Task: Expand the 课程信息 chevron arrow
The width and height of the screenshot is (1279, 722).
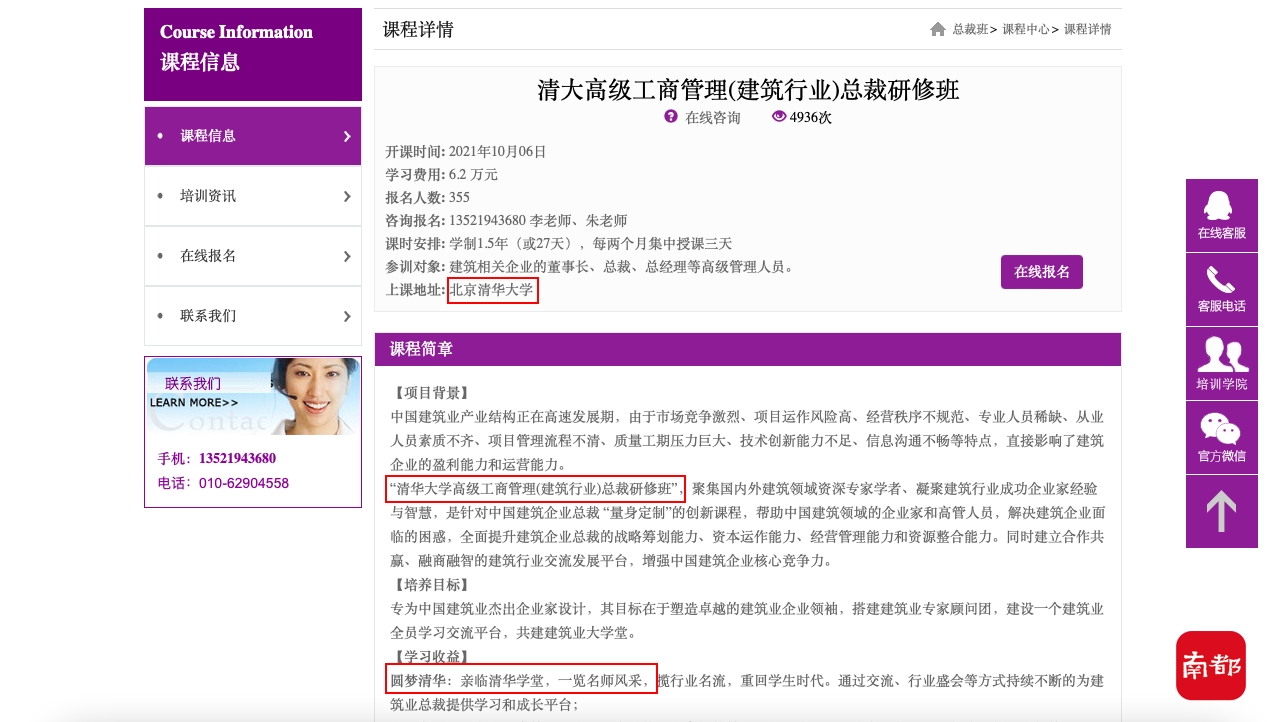Action: (347, 136)
